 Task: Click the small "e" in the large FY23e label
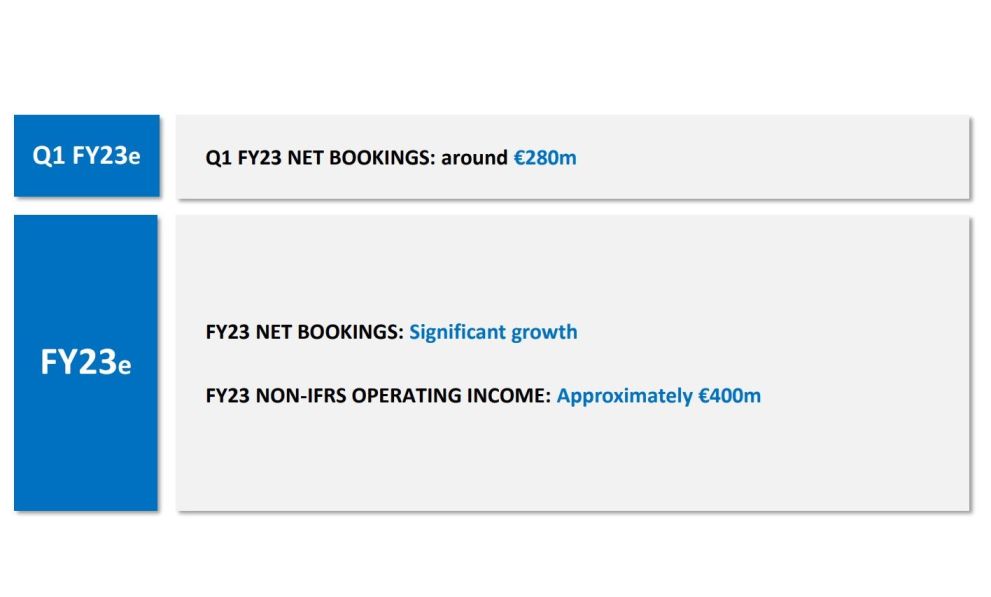(x=125, y=367)
